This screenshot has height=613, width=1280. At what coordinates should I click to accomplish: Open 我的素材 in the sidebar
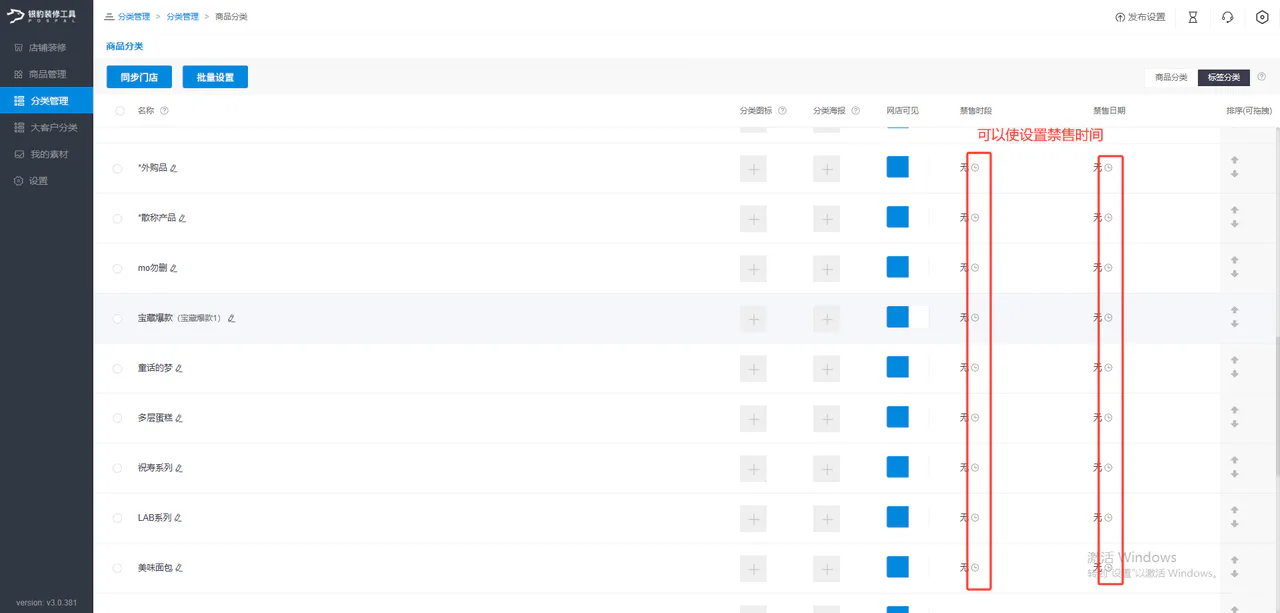(x=46, y=154)
